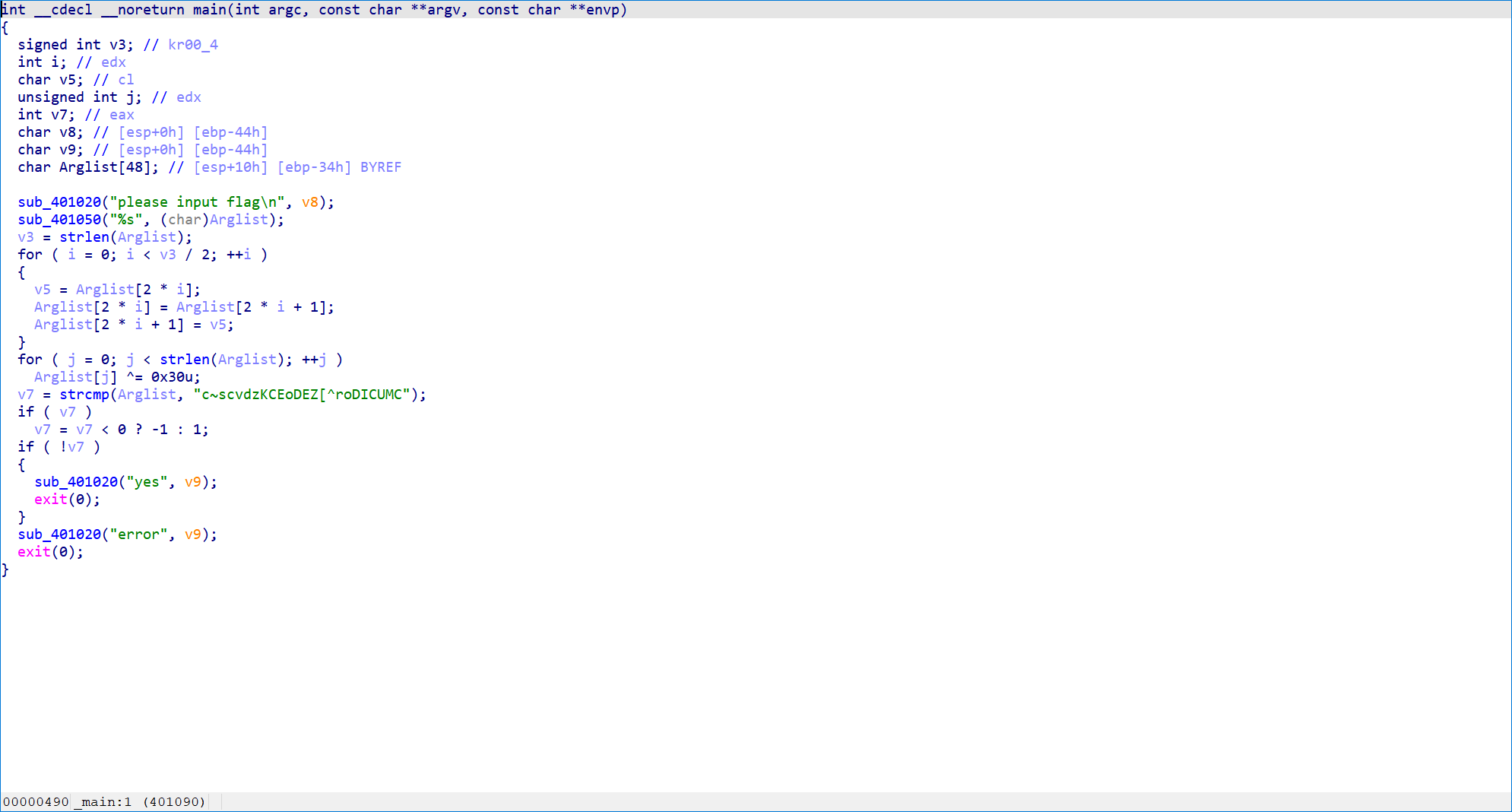Click the strcmp function call
1512x812 pixels.
(84, 395)
